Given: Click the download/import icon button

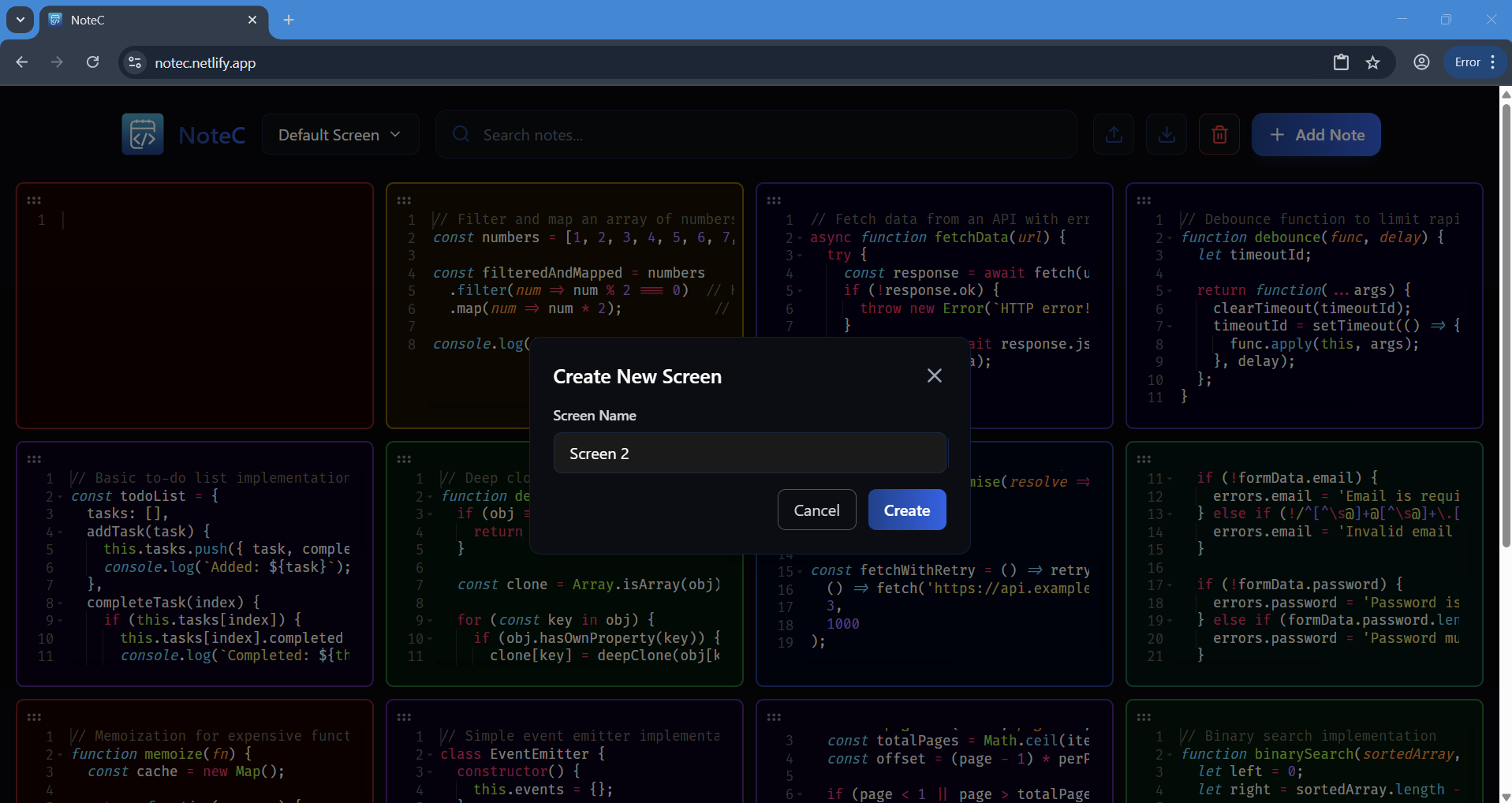Looking at the screenshot, I should 1167,134.
